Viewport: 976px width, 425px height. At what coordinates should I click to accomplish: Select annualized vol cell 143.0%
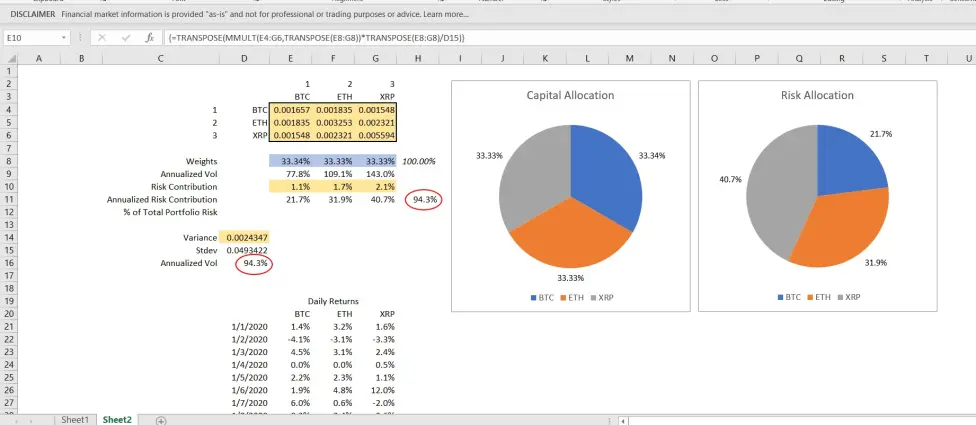click(375, 174)
